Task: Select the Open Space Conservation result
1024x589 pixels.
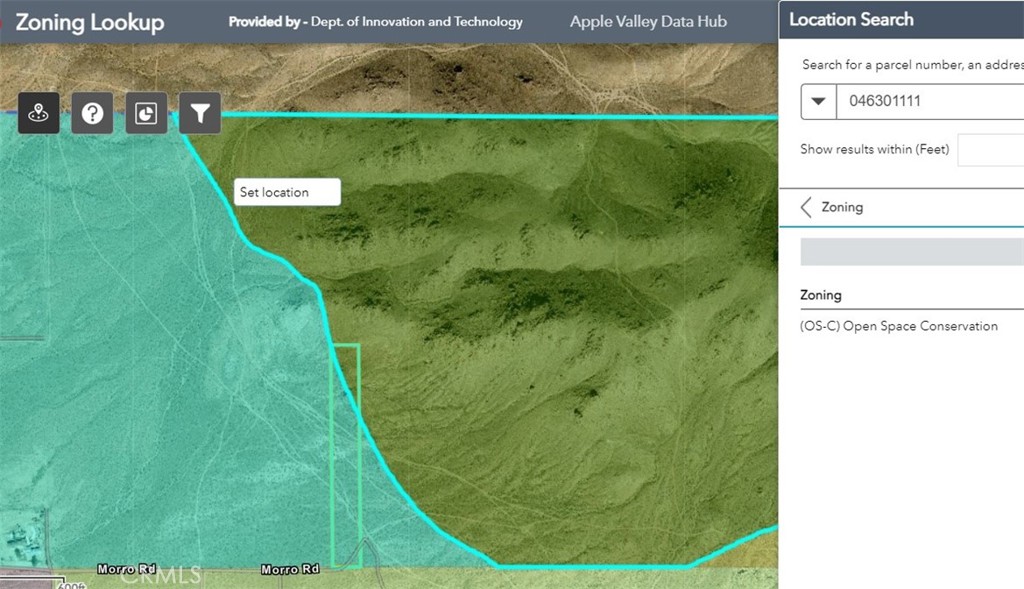Action: pyautogui.click(x=899, y=326)
